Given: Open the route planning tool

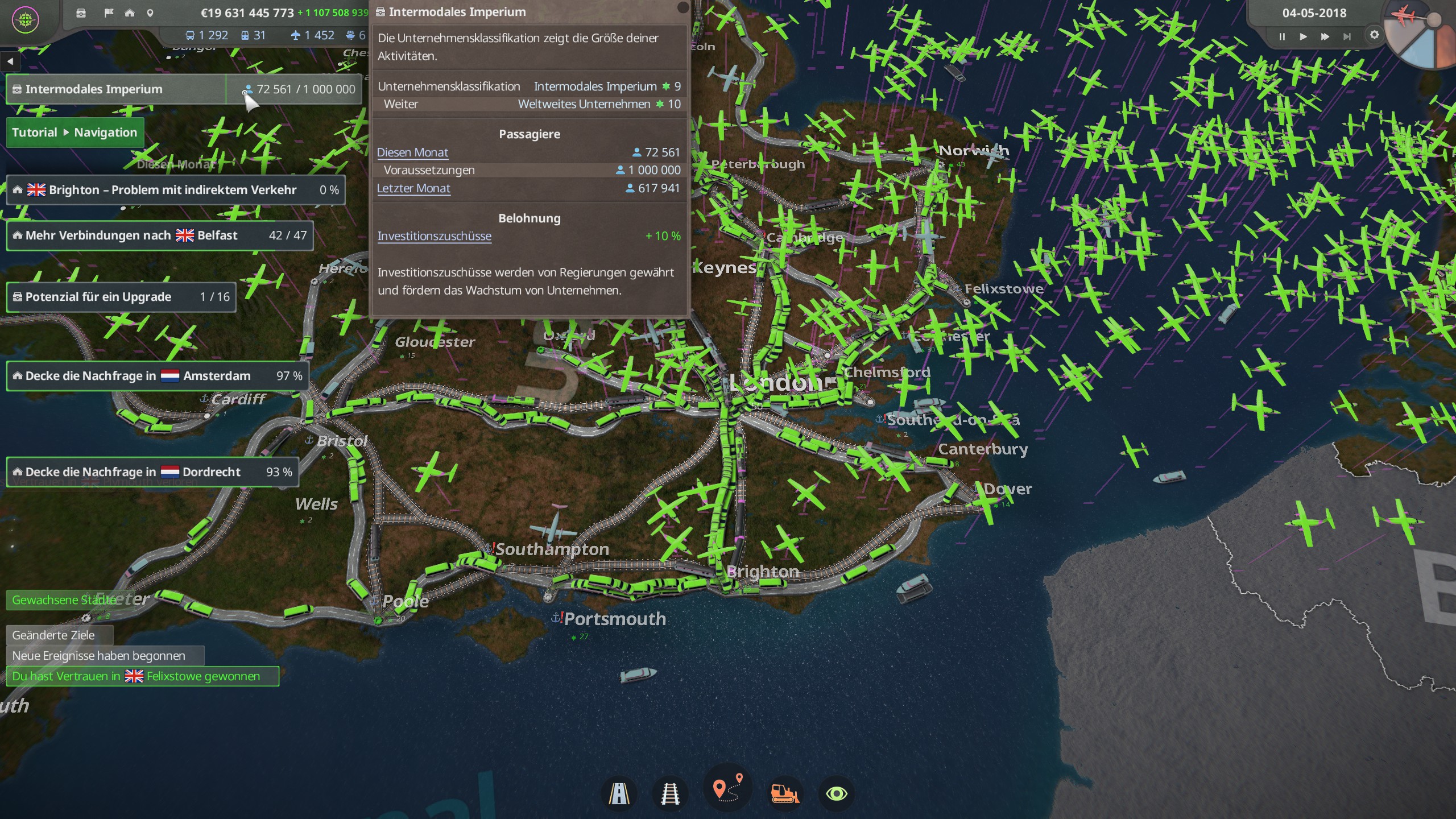Looking at the screenshot, I should click(727, 789).
